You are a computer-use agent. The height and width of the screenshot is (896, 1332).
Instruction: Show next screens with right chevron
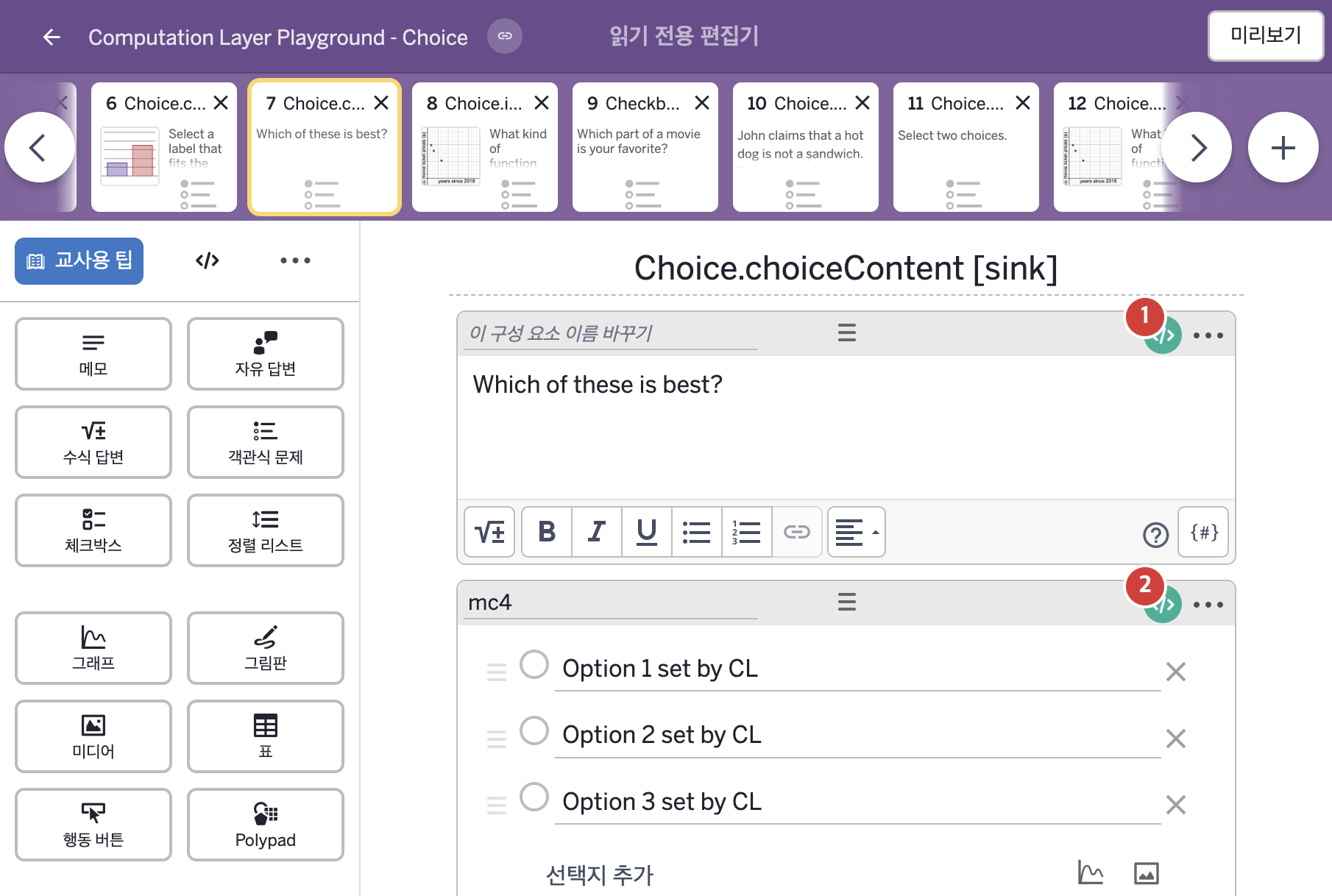click(x=1197, y=147)
